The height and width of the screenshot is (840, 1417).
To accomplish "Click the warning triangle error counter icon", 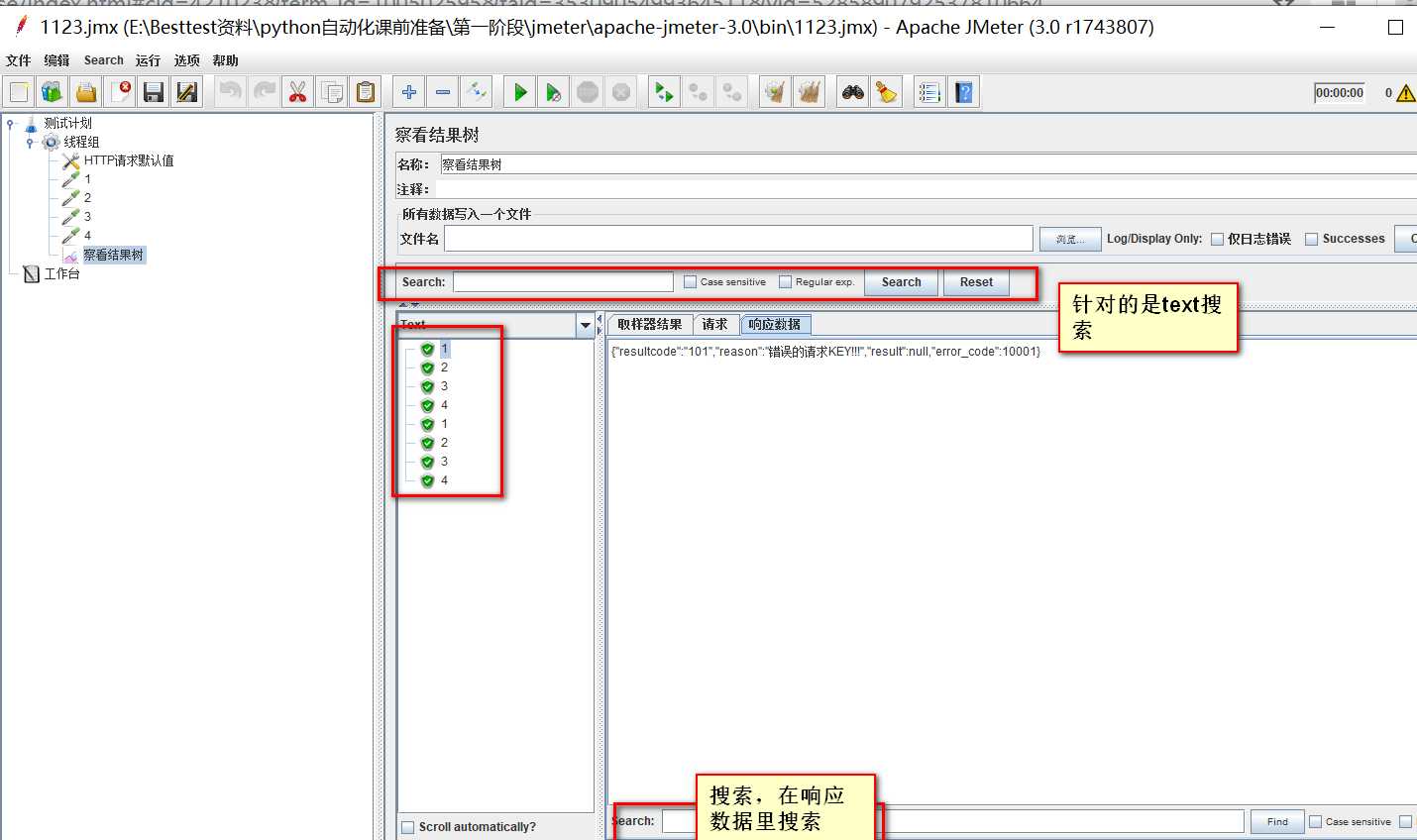I will tap(1405, 93).
